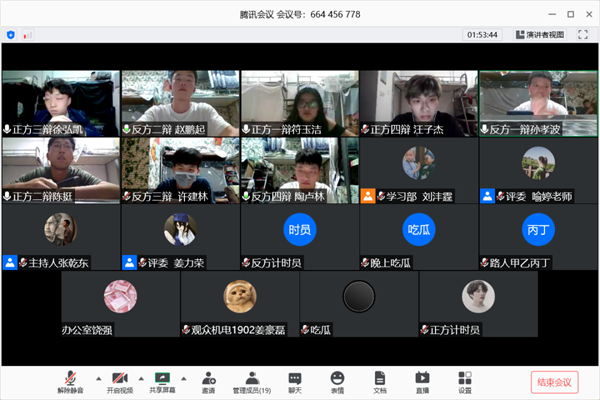The width and height of the screenshot is (600, 400).
Task: End the meeting with 结束会议
Action: (x=554, y=382)
